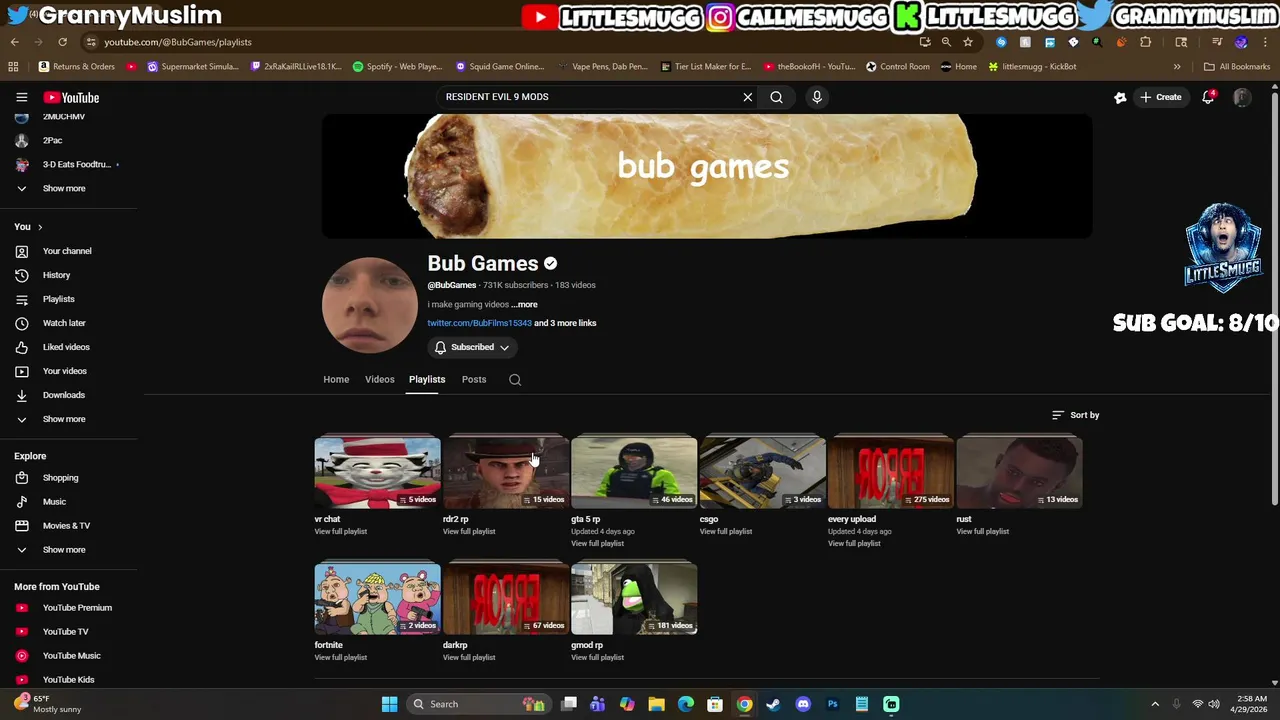
Task: Open Photoshop from the taskbar
Action: click(832, 704)
